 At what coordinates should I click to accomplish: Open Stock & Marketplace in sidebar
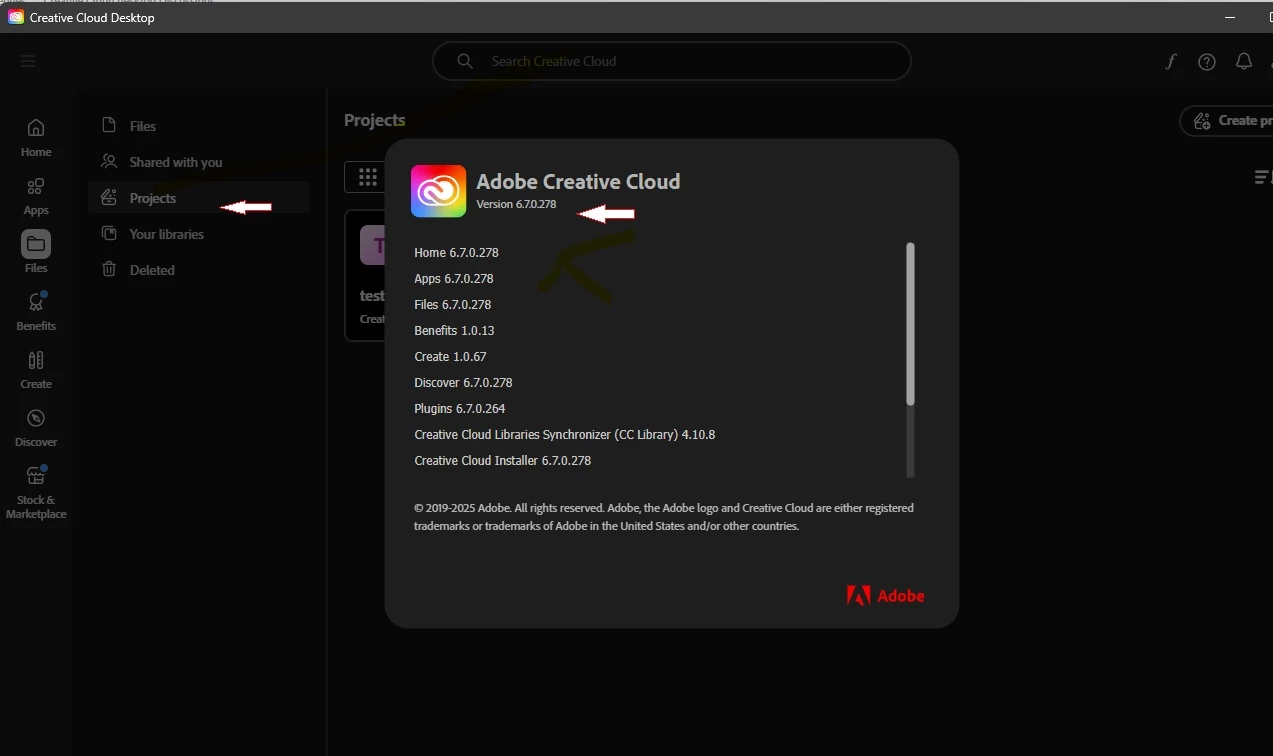36,493
